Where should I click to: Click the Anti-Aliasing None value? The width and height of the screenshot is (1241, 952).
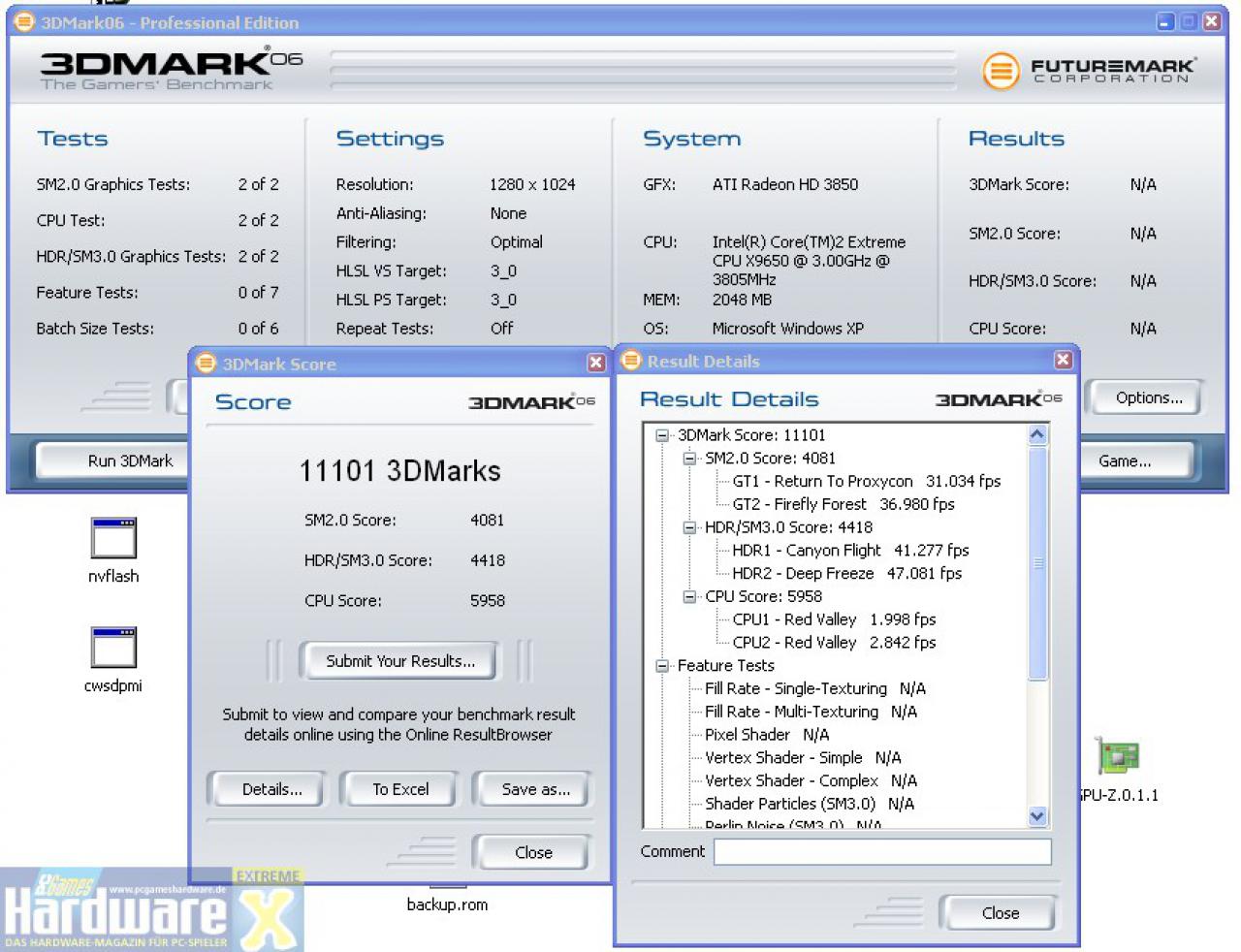(x=508, y=213)
